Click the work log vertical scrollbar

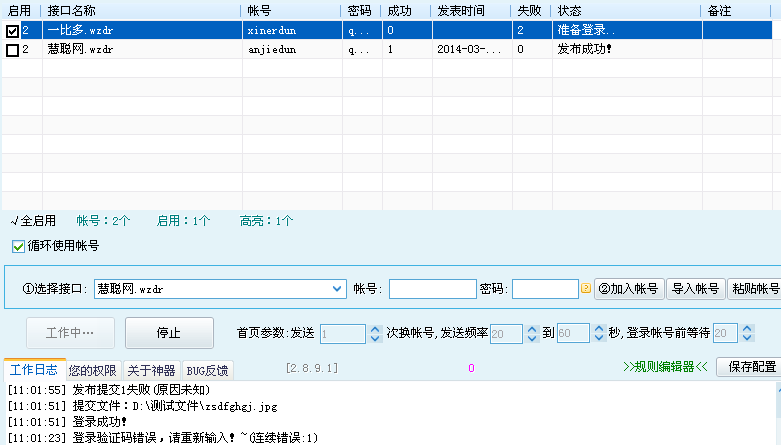[x=778, y=414]
